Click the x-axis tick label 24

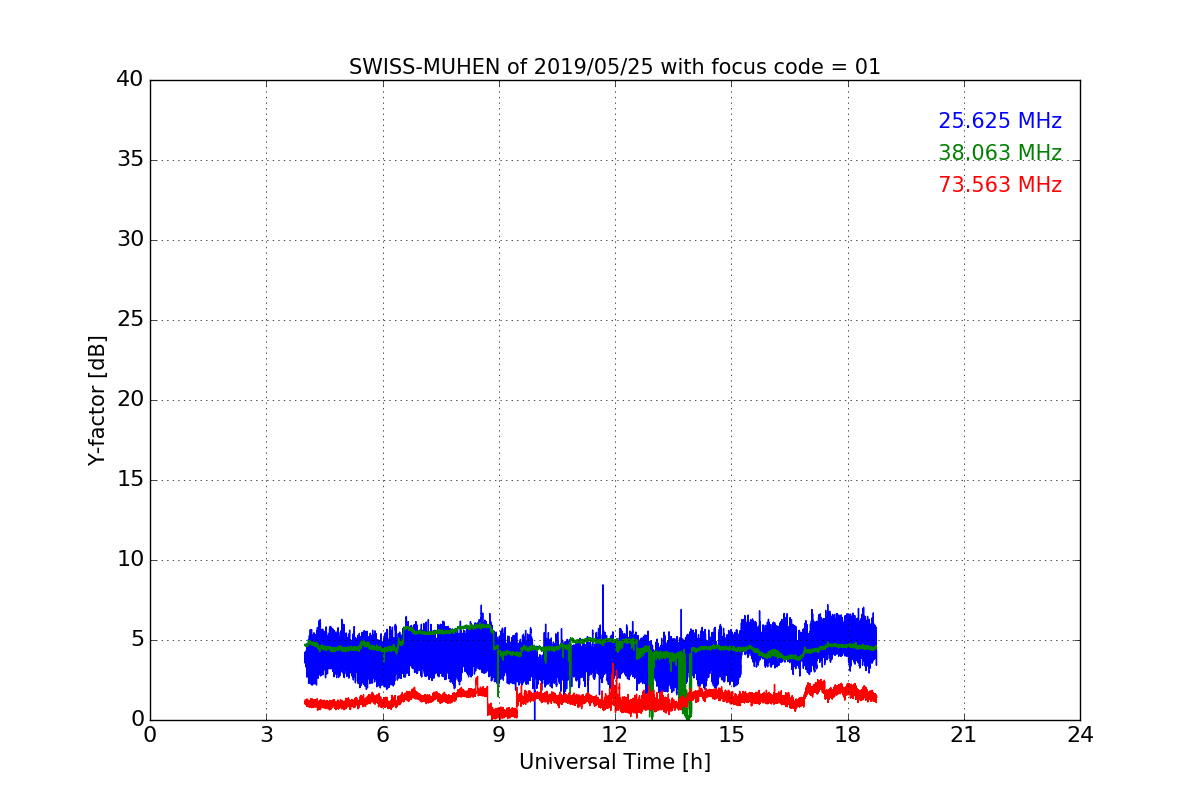(x=1080, y=734)
